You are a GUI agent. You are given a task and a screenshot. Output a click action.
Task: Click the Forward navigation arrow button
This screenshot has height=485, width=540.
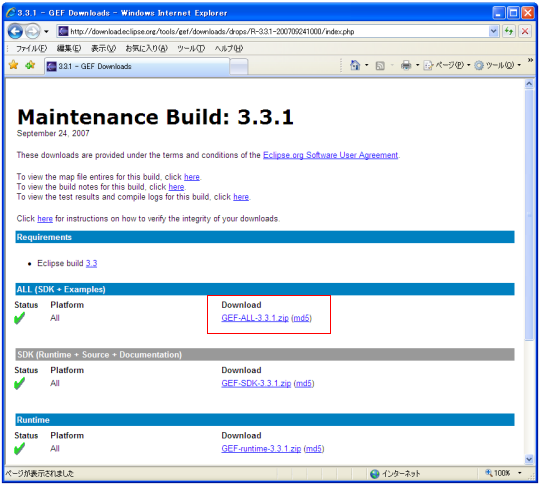click(x=33, y=31)
